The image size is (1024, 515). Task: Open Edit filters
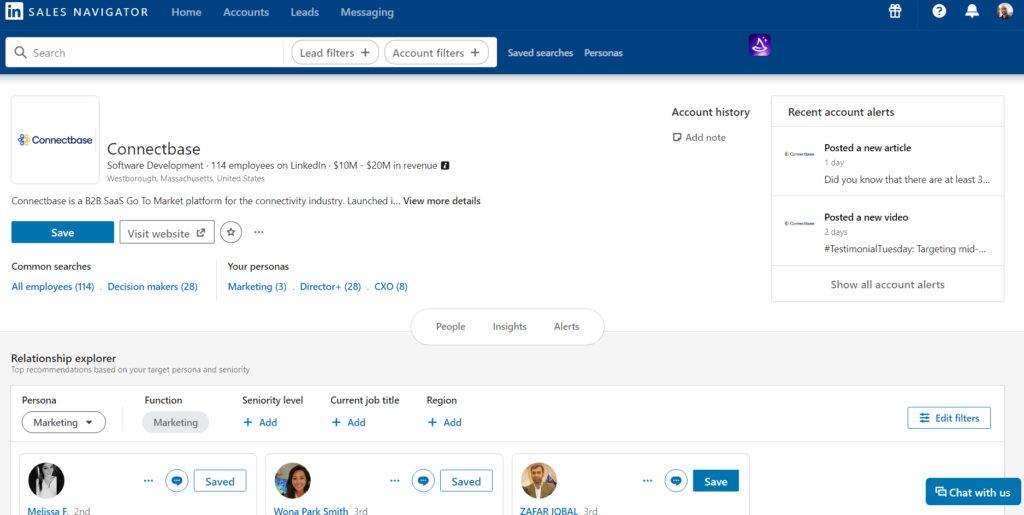[949, 418]
